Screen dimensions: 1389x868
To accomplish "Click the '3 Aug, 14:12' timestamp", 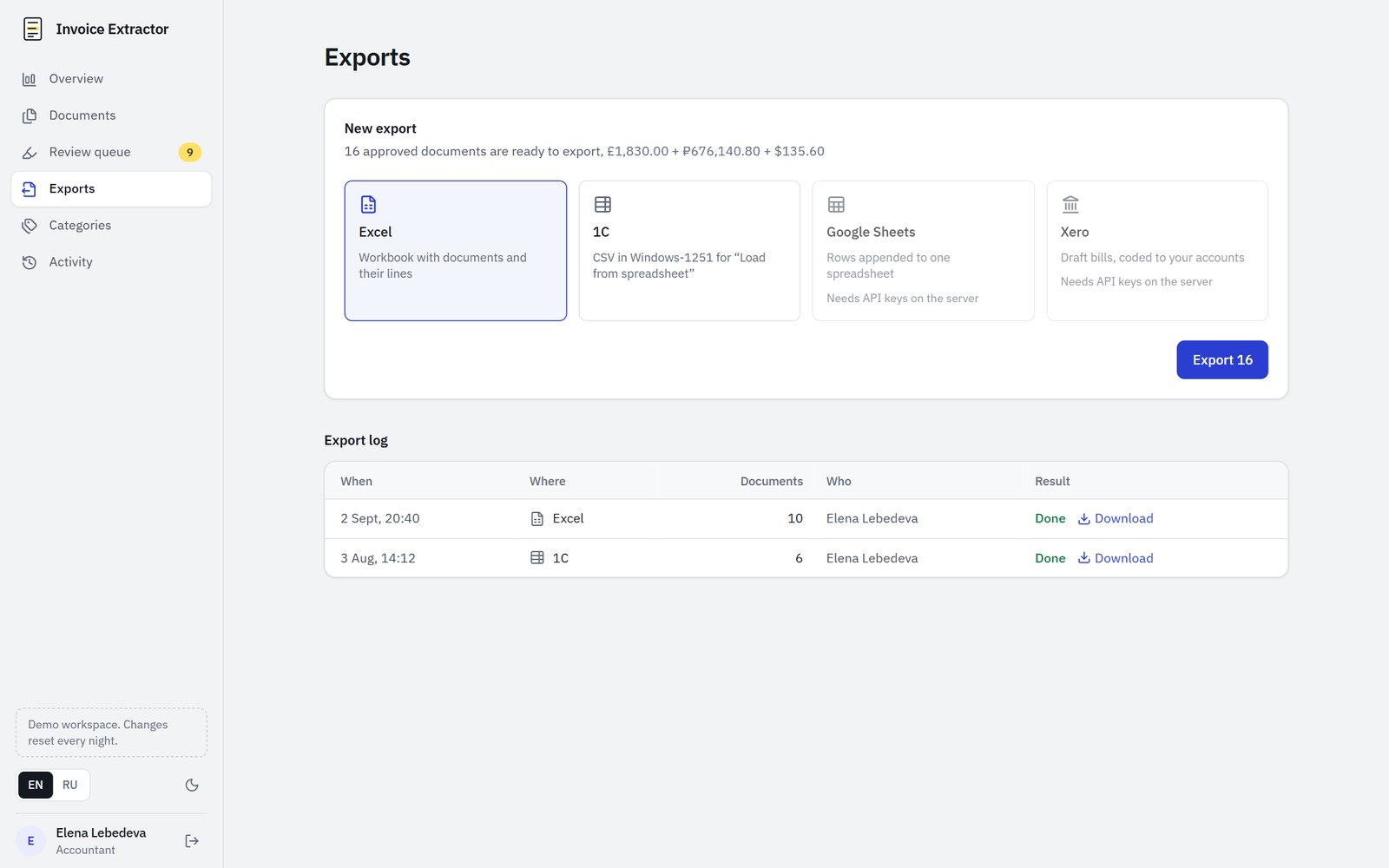I will (378, 558).
